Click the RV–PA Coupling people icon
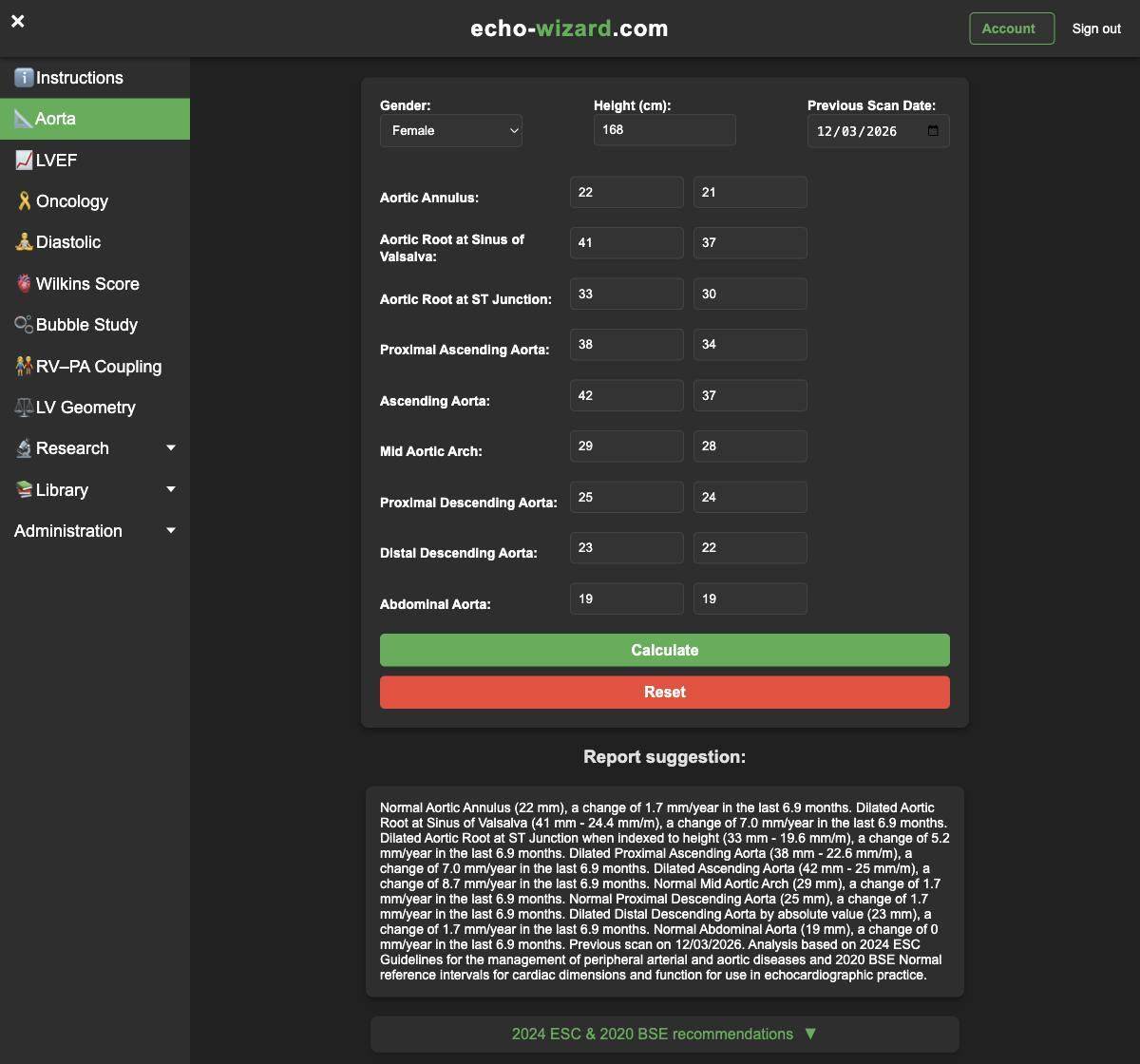The width and height of the screenshot is (1140, 1064). coord(24,367)
